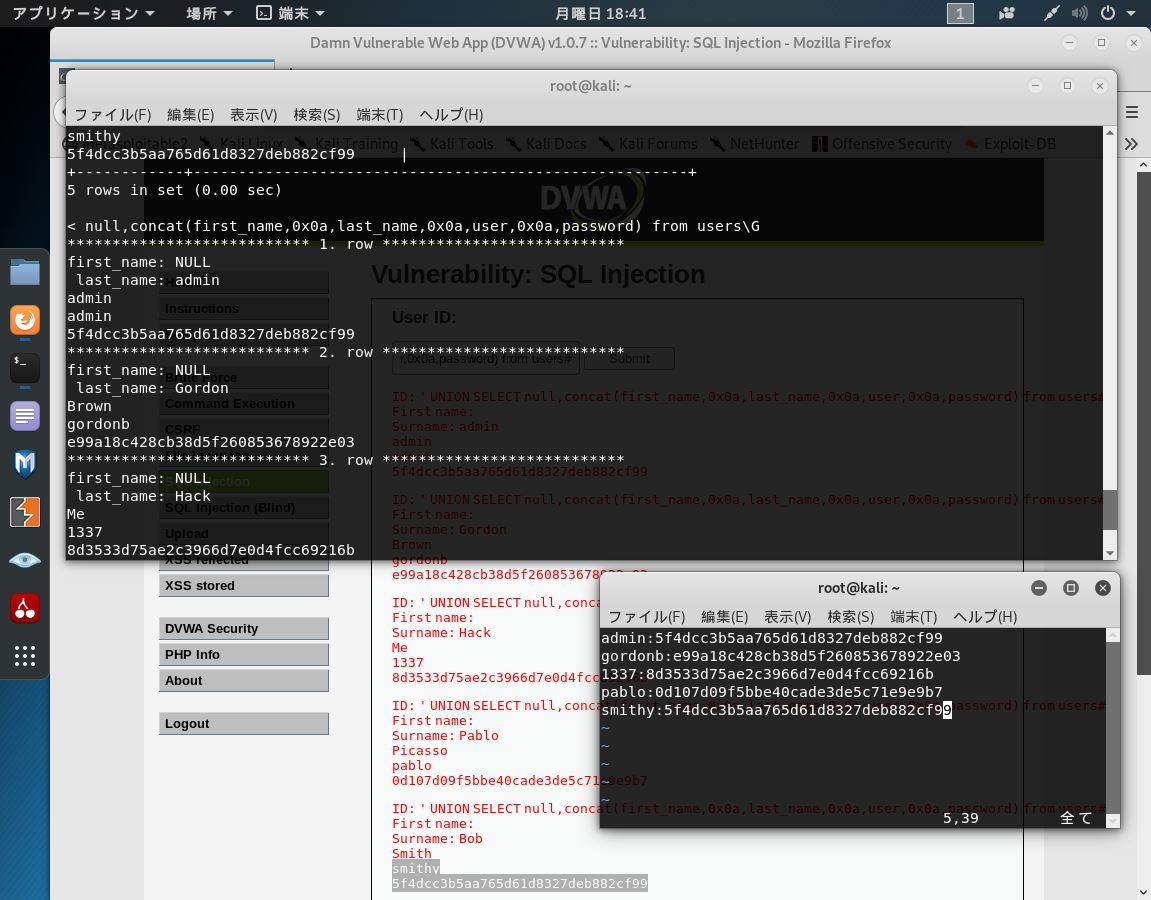
Task: Click the Firefox window title bar
Action: (600, 43)
